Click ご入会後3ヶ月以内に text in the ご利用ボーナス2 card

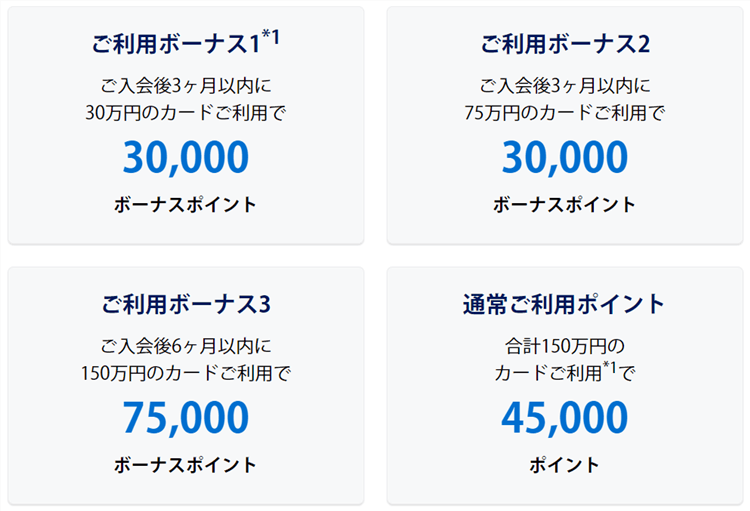click(x=565, y=86)
